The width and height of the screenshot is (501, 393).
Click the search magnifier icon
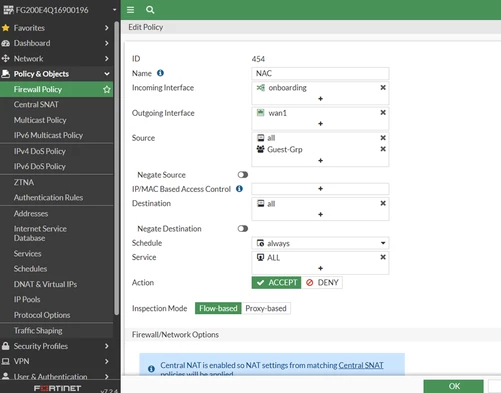pos(150,10)
